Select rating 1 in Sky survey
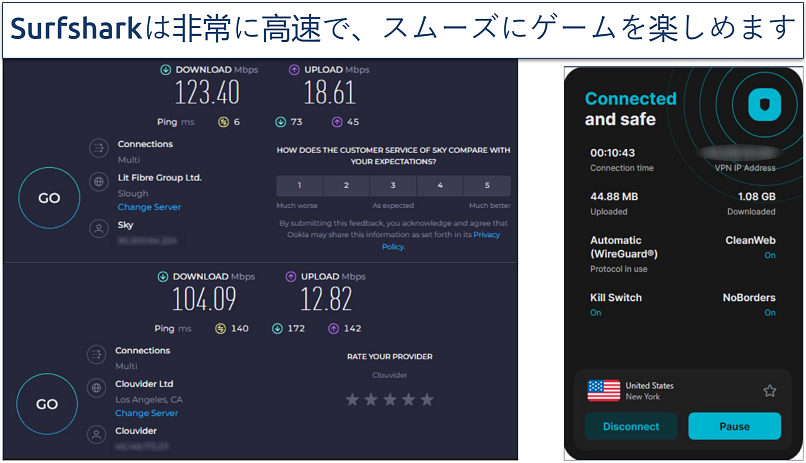The height and width of the screenshot is (463, 806). tap(299, 186)
